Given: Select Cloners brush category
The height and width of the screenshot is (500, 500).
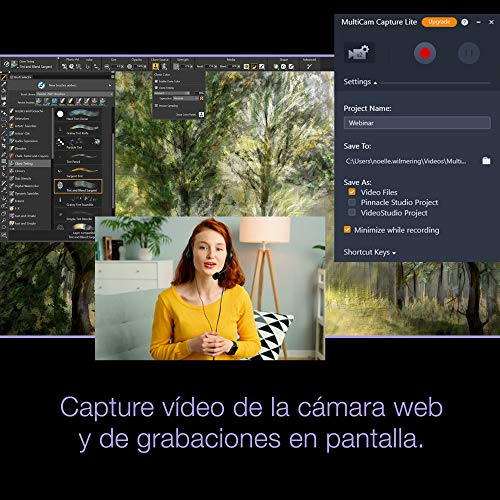Looking at the screenshot, I should coord(30,171).
